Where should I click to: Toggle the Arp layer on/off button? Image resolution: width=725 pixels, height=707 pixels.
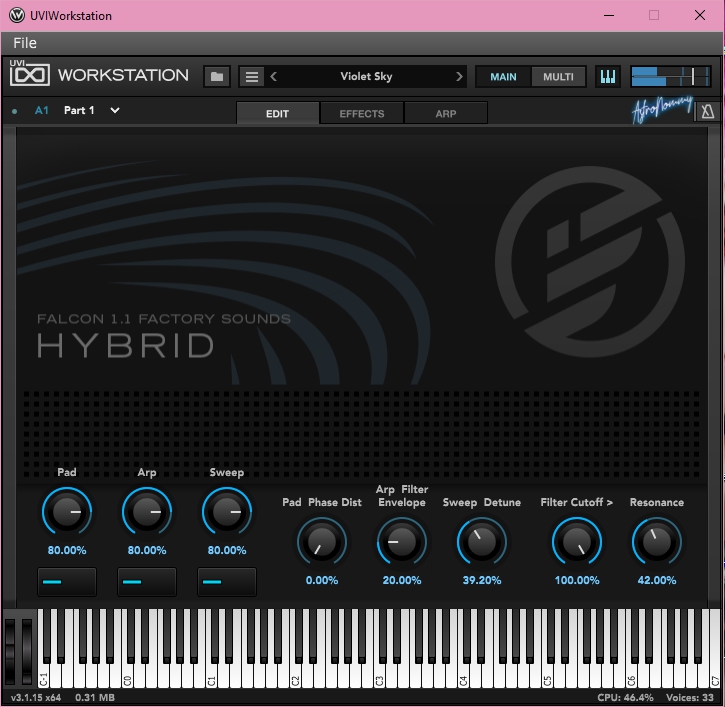[x=147, y=582]
